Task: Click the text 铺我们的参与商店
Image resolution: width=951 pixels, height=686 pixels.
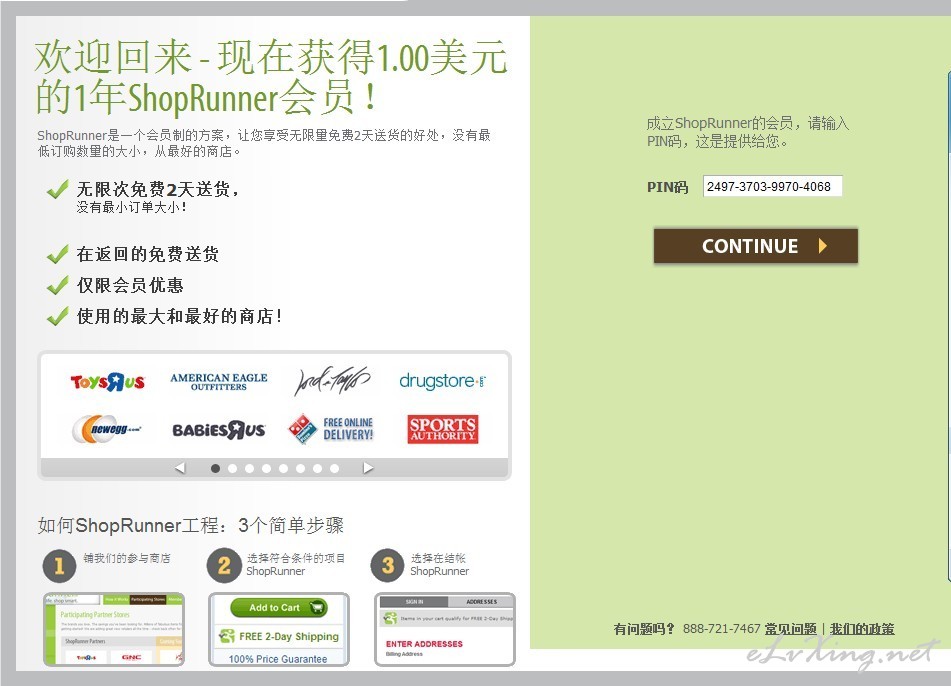Action: pos(127,558)
